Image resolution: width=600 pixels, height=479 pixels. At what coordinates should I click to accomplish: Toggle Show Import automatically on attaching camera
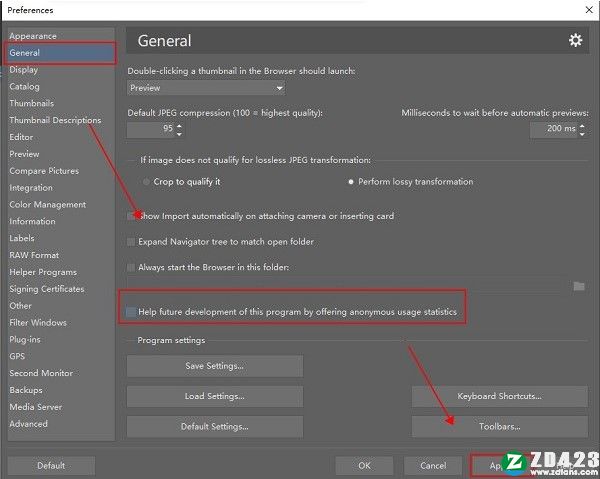pos(131,216)
